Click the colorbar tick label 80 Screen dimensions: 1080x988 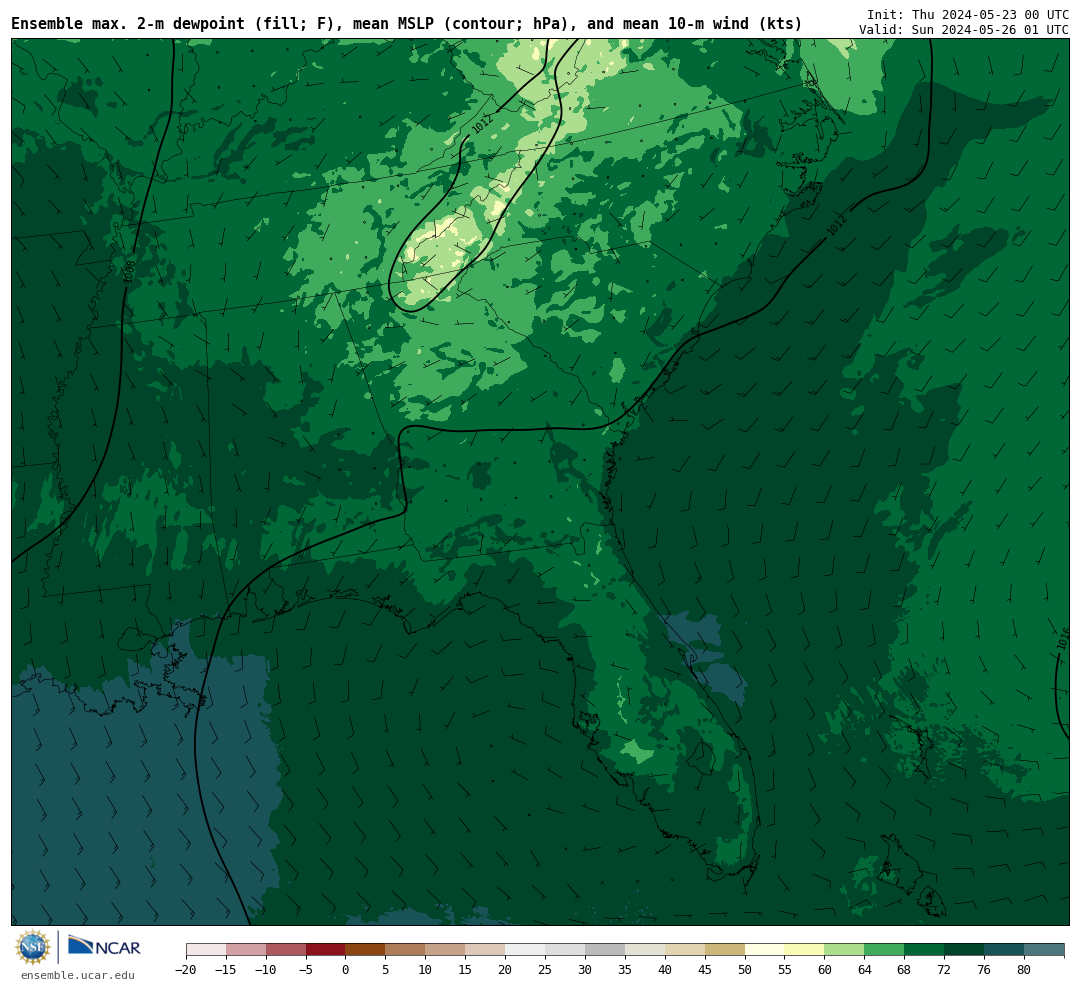pos(1025,970)
